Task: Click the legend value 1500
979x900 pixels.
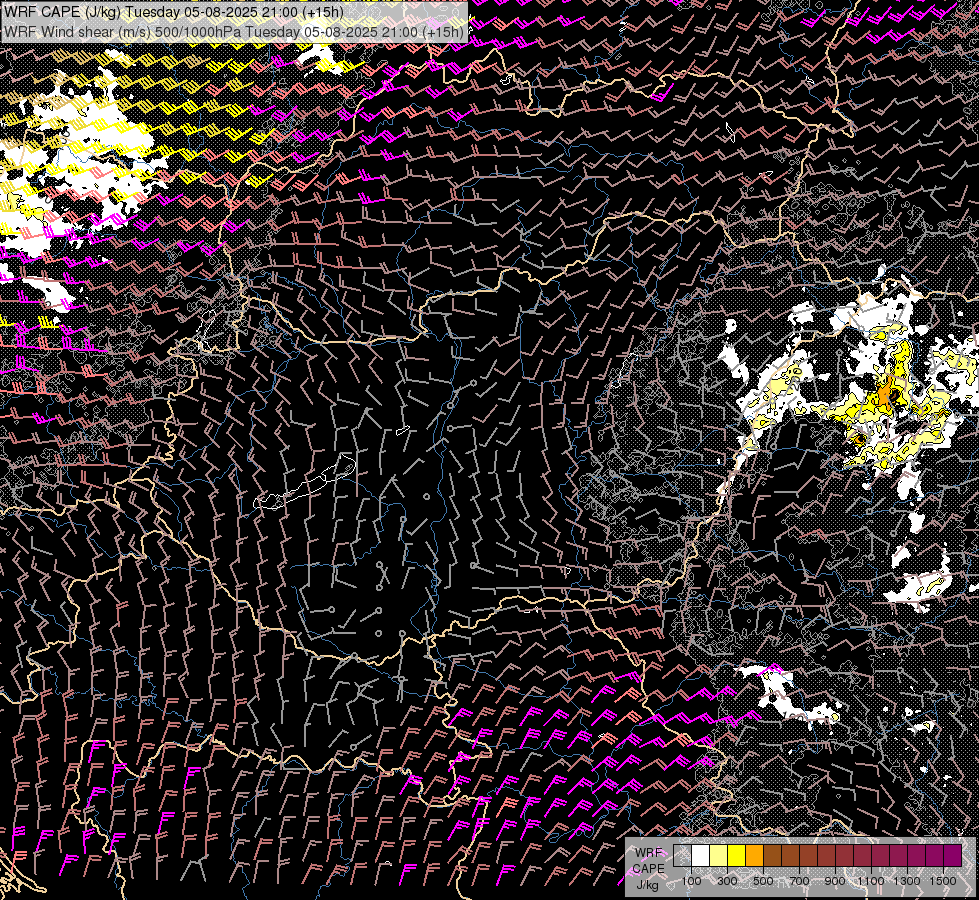Action: tap(943, 881)
